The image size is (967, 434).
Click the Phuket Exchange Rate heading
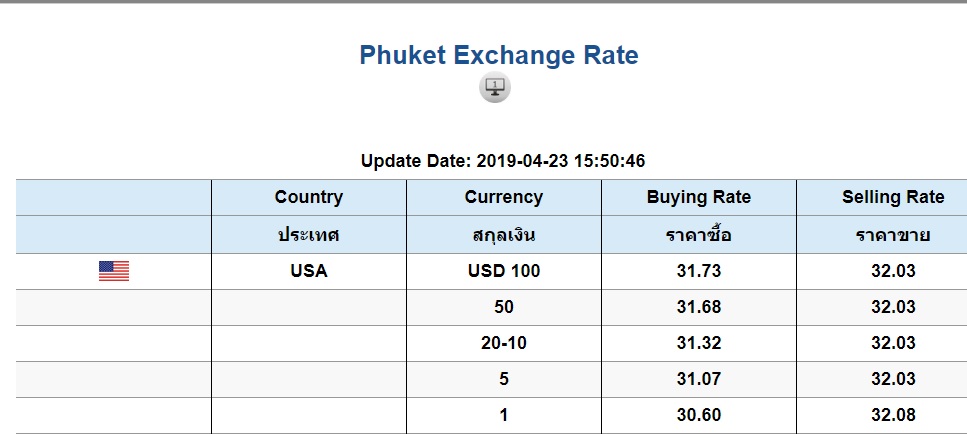click(498, 55)
